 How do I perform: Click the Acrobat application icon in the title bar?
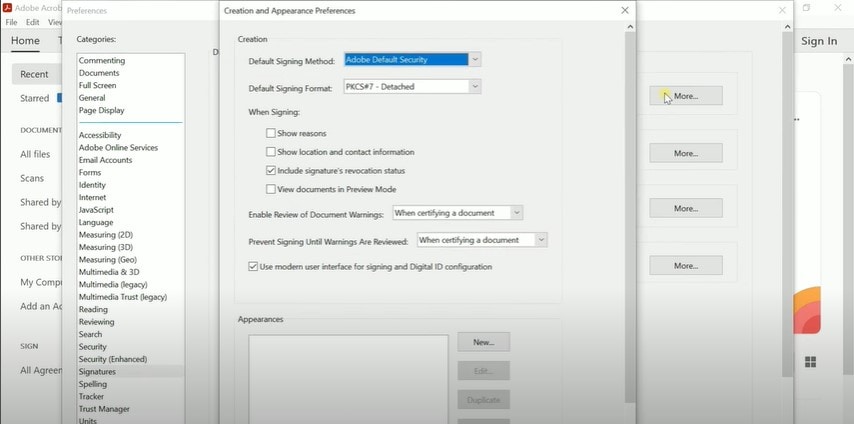pyautogui.click(x=8, y=8)
